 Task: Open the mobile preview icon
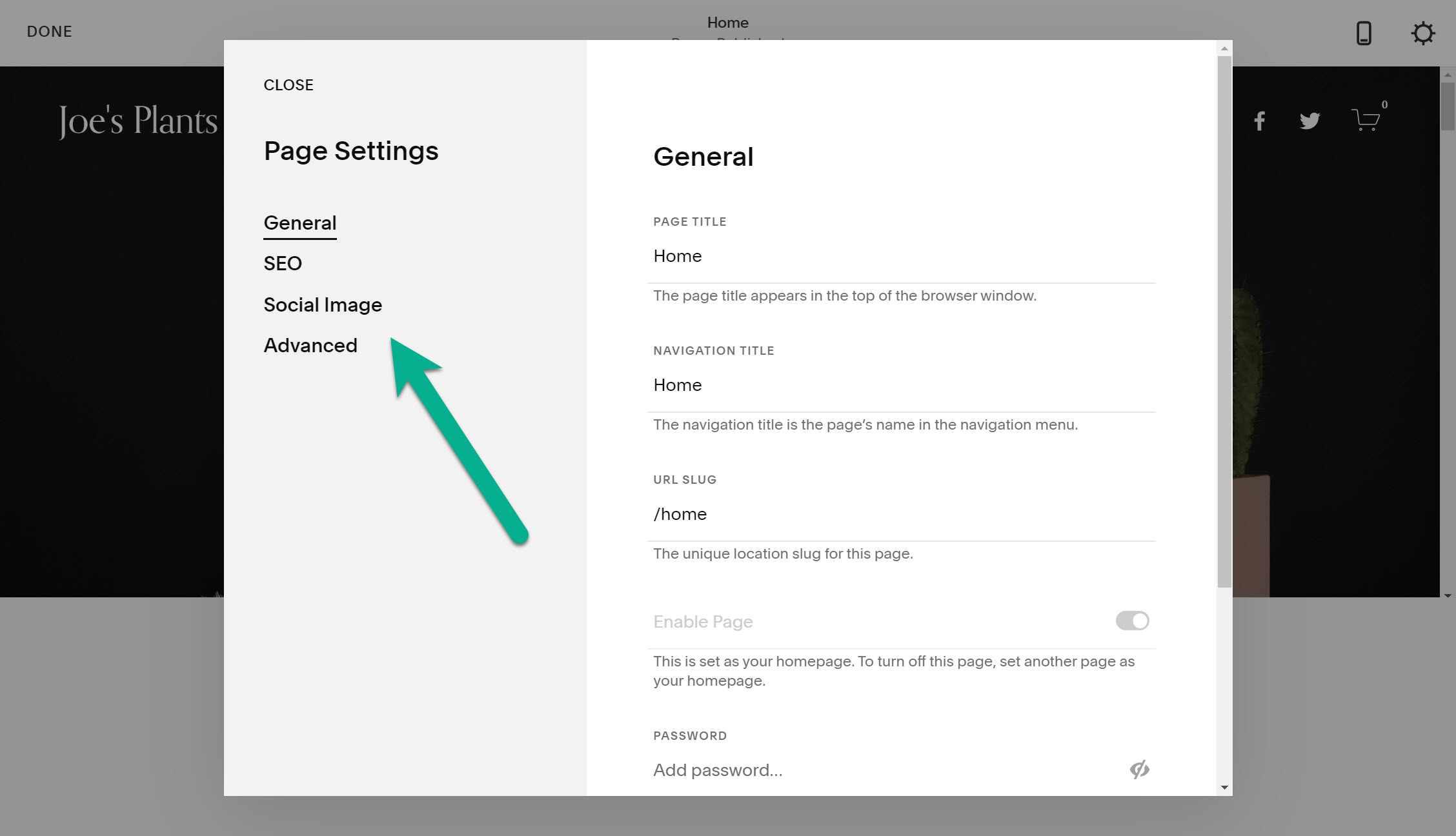[x=1362, y=34]
